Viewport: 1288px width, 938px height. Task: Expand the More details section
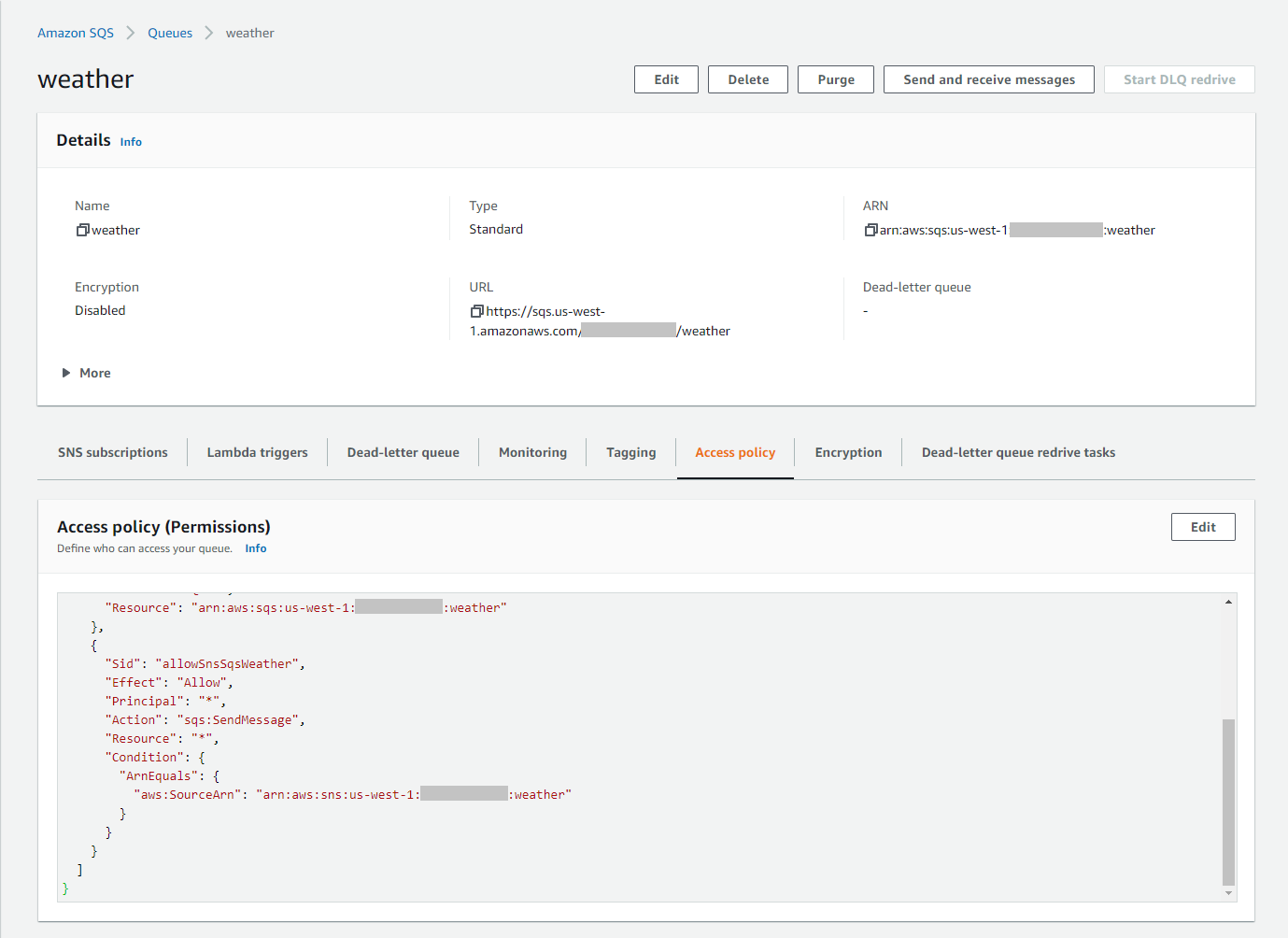click(x=86, y=373)
